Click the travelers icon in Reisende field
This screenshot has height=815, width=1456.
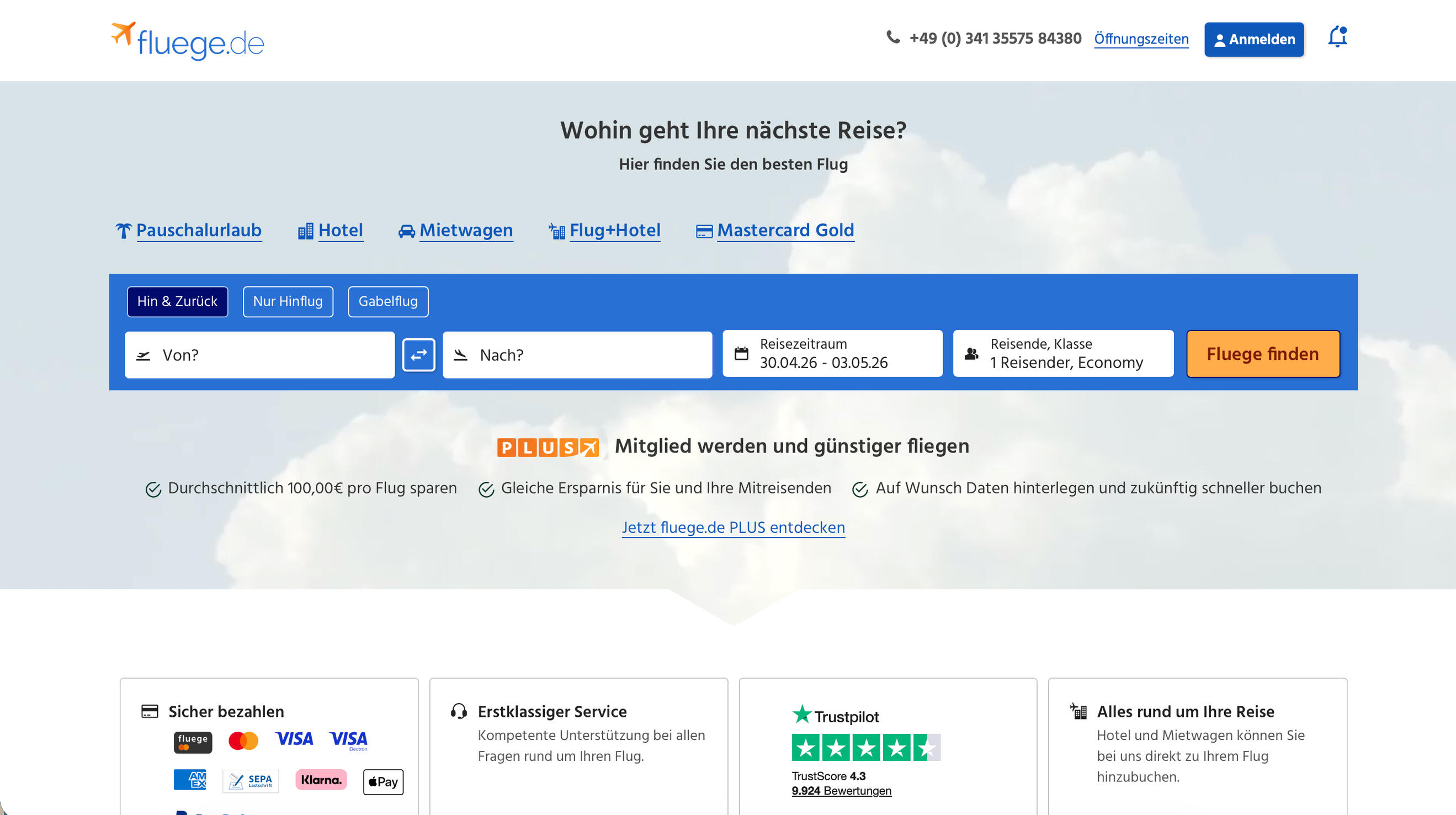coord(971,353)
